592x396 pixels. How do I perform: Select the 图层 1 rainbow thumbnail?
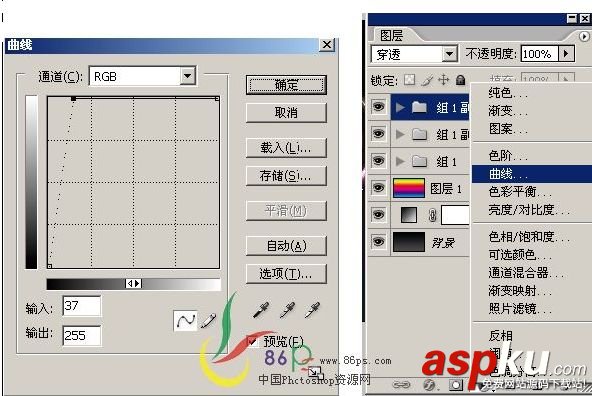click(409, 188)
